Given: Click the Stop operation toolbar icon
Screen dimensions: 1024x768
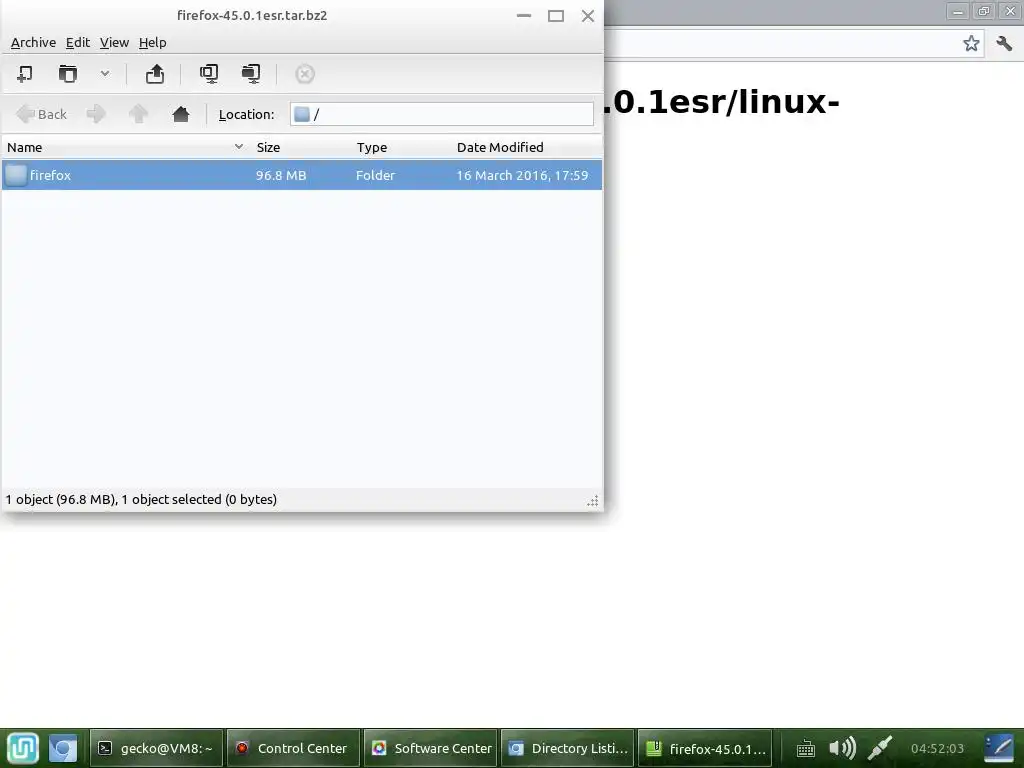Looking at the screenshot, I should 305,74.
